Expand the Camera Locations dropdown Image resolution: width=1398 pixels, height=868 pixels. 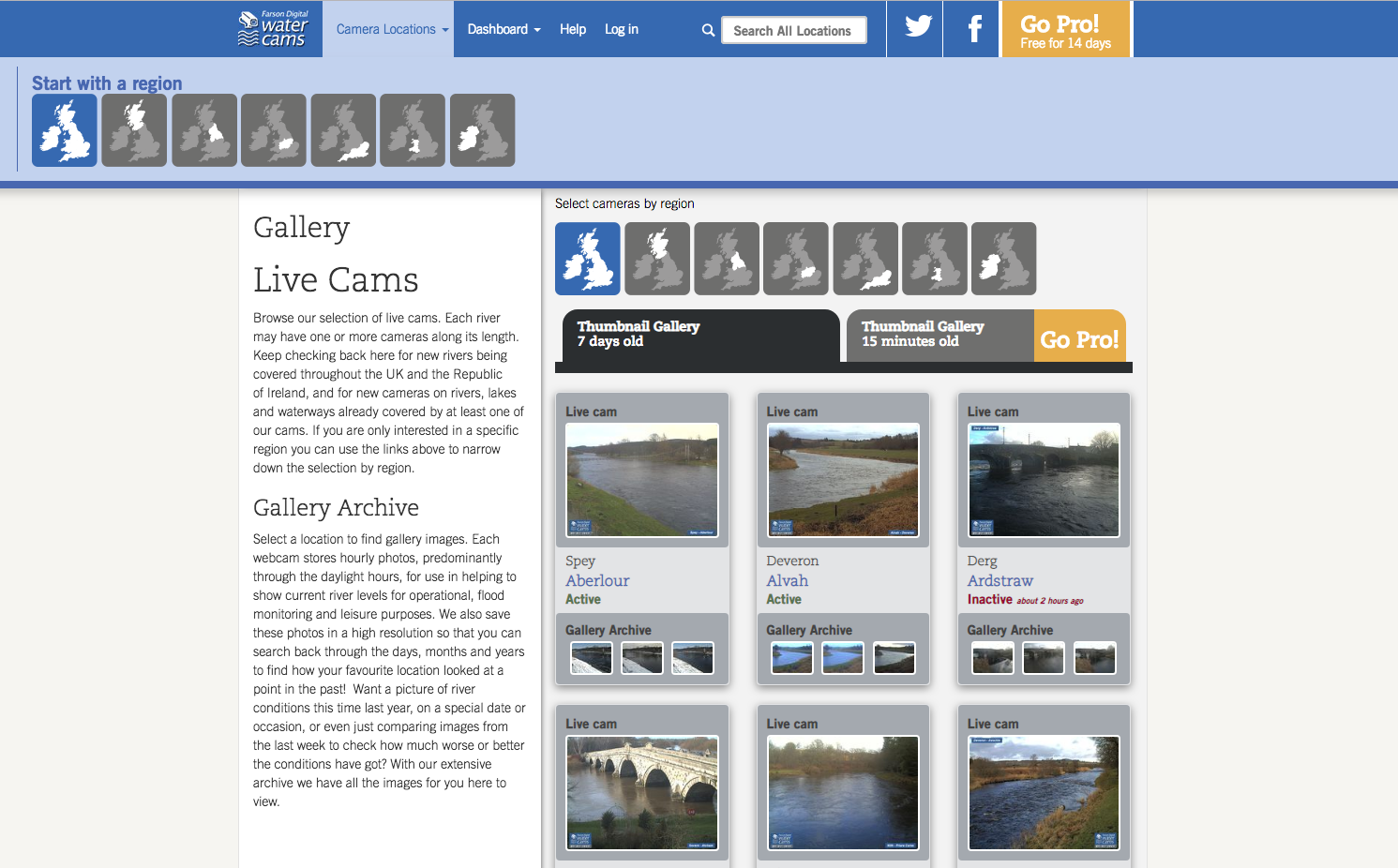pos(392,29)
